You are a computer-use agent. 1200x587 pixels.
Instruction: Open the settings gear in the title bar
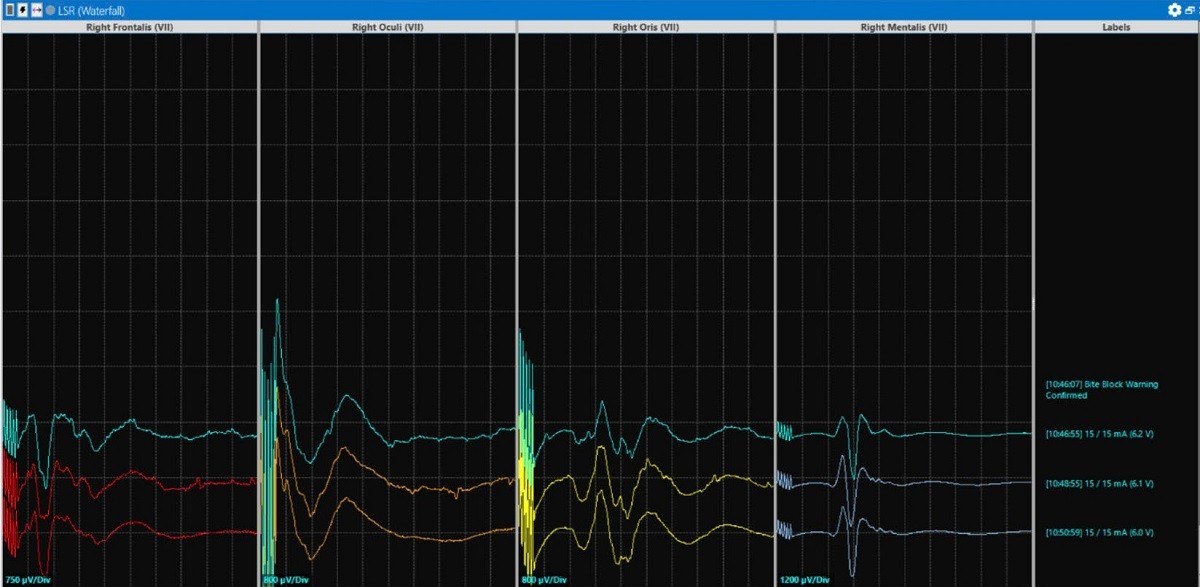[x=1174, y=10]
